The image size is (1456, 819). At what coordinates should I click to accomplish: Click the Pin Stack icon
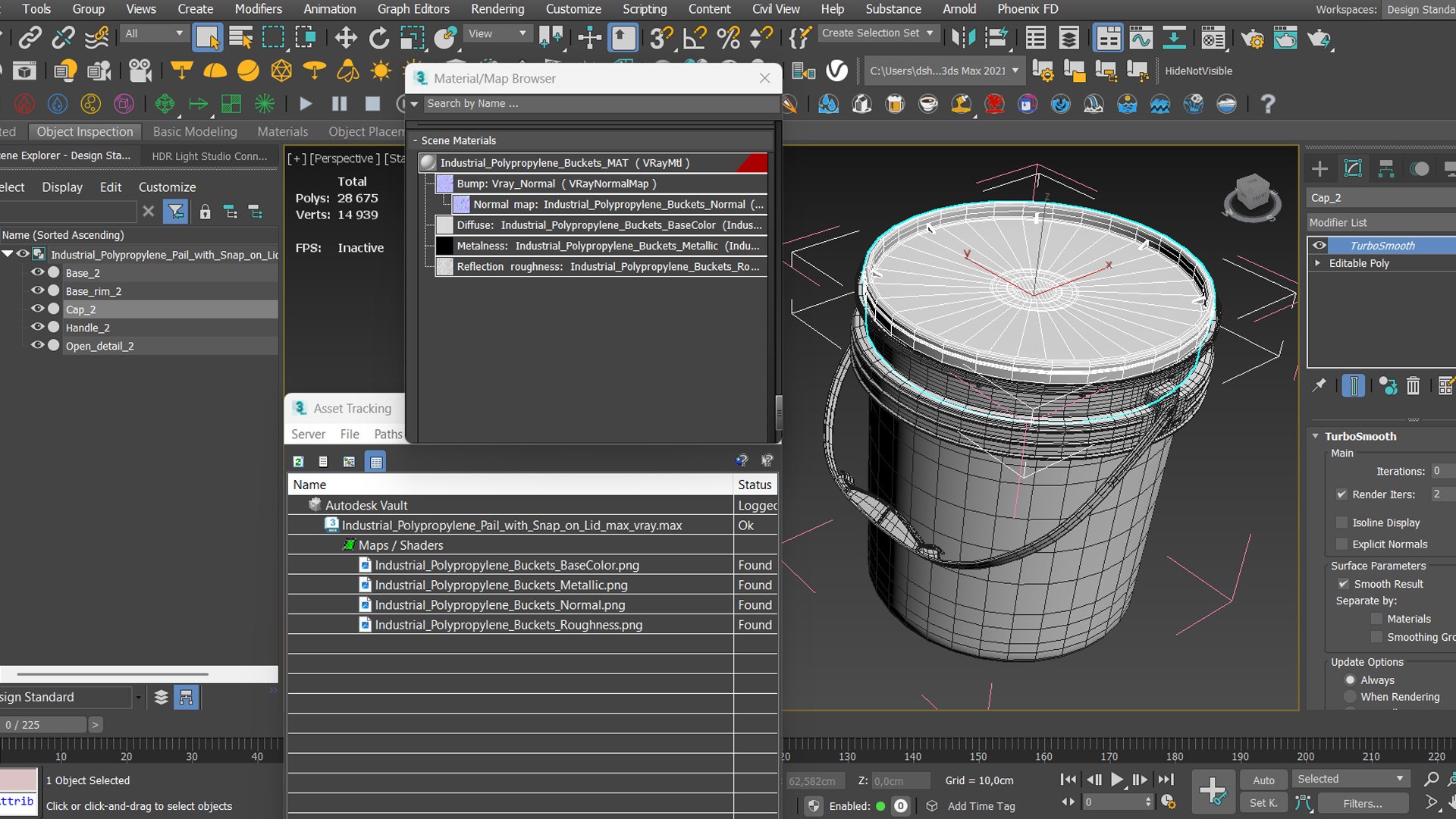tap(1319, 386)
